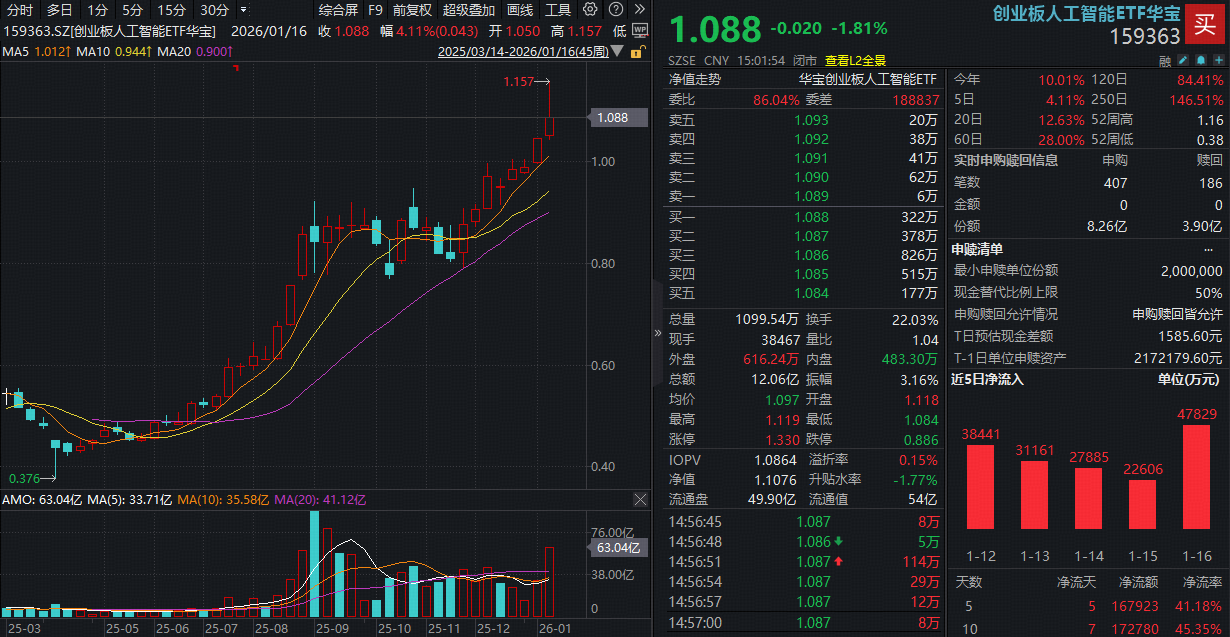Close the AMO volume sub-chart panel

tap(640, 500)
